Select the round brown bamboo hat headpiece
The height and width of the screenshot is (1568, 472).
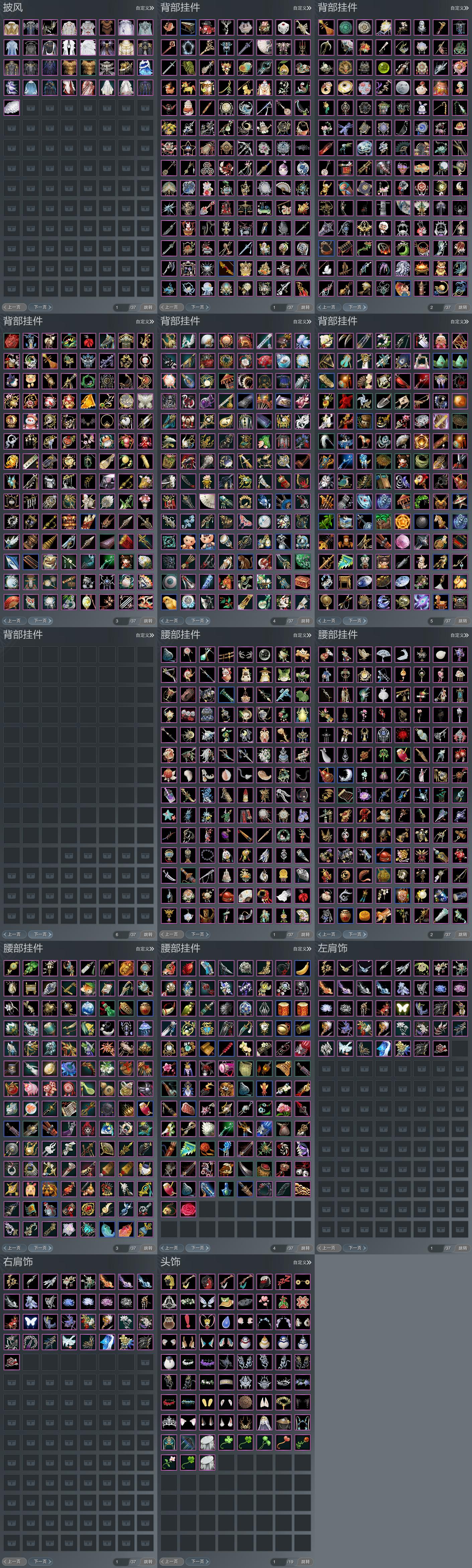click(245, 1402)
